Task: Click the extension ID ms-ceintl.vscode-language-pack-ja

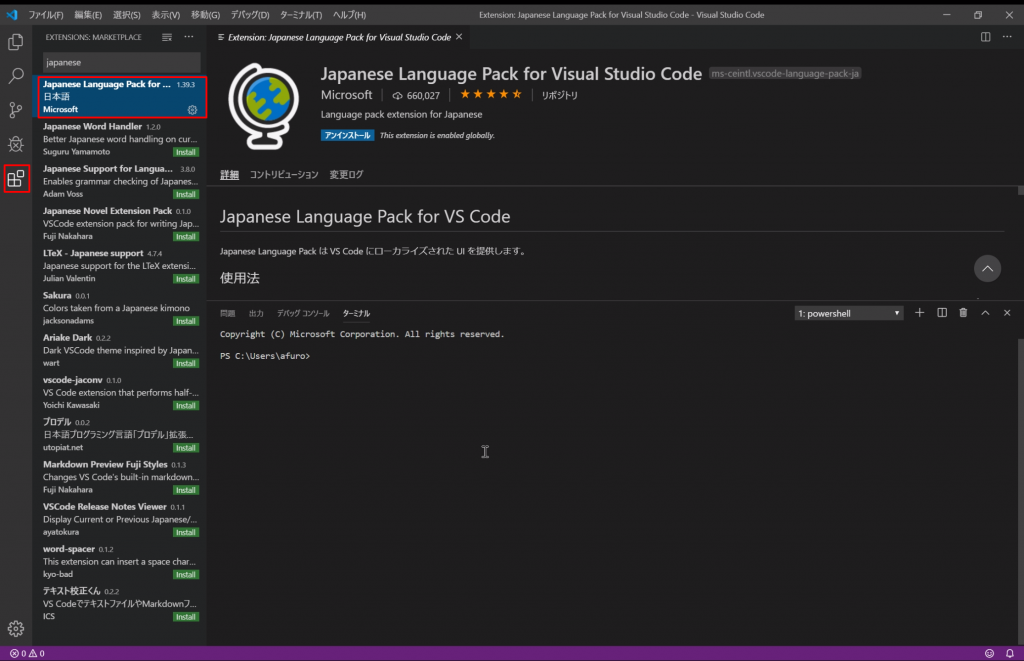Action: tap(785, 74)
